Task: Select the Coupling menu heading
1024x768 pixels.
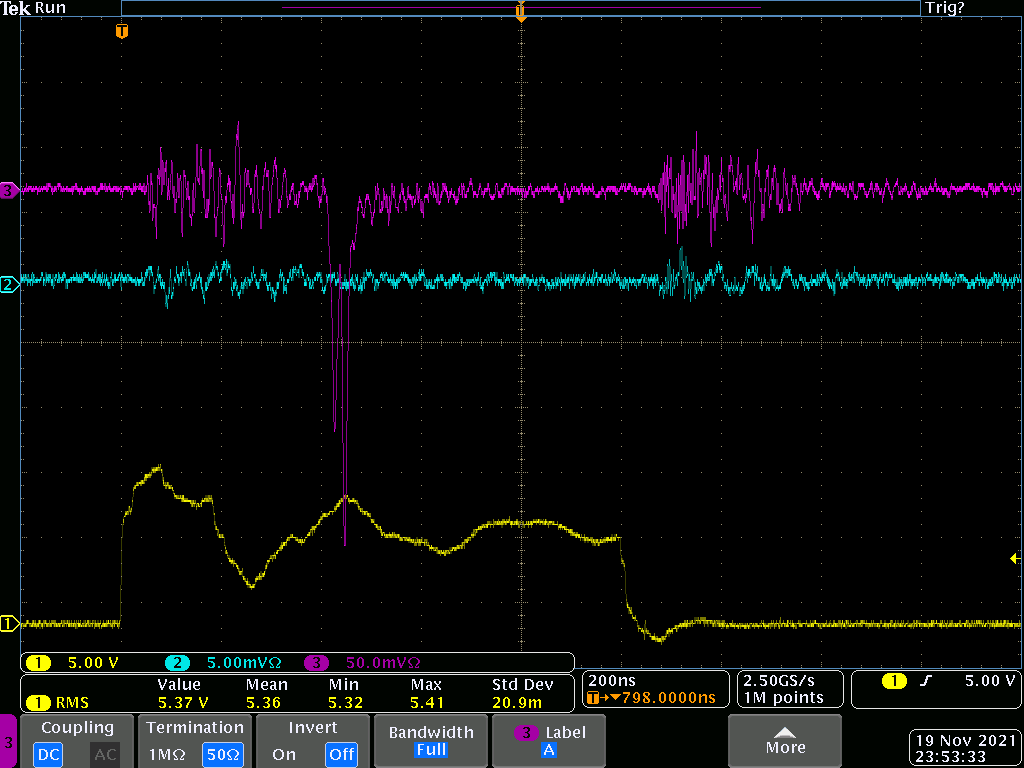Action: (x=77, y=728)
